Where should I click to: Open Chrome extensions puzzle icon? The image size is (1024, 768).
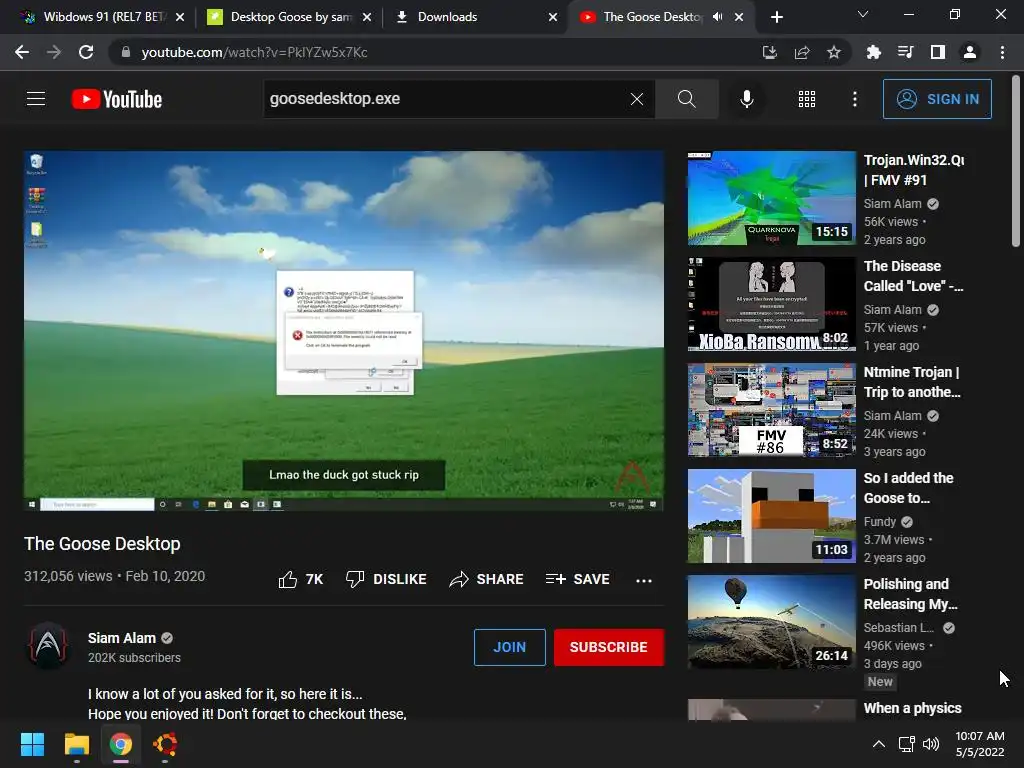tap(874, 52)
